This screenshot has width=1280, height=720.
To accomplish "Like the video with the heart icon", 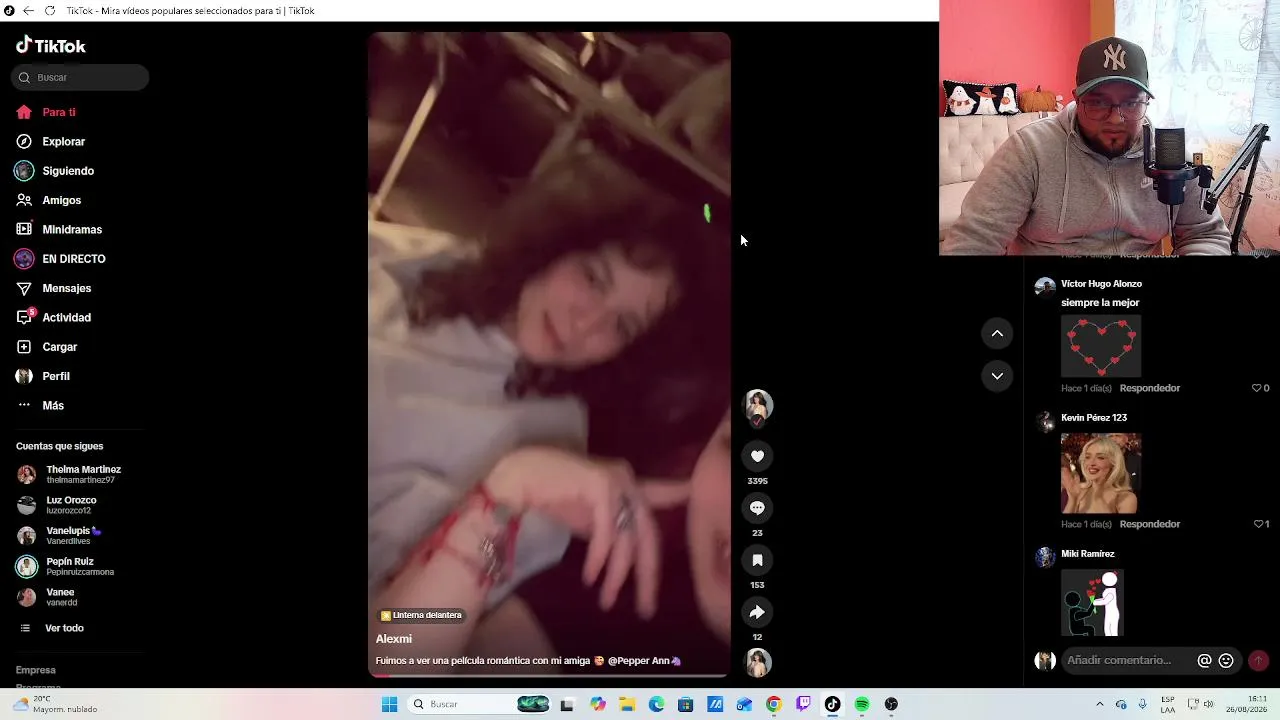I will coord(757,456).
